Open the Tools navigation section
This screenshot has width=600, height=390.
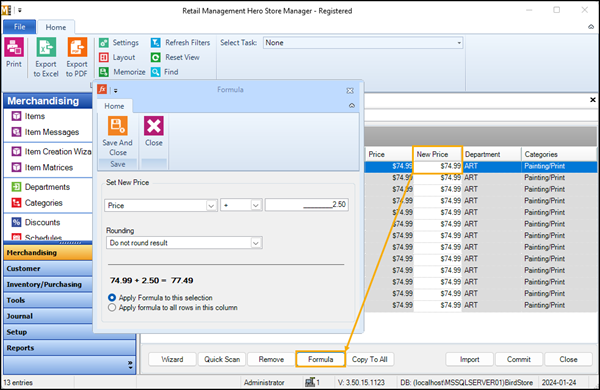click(x=48, y=300)
